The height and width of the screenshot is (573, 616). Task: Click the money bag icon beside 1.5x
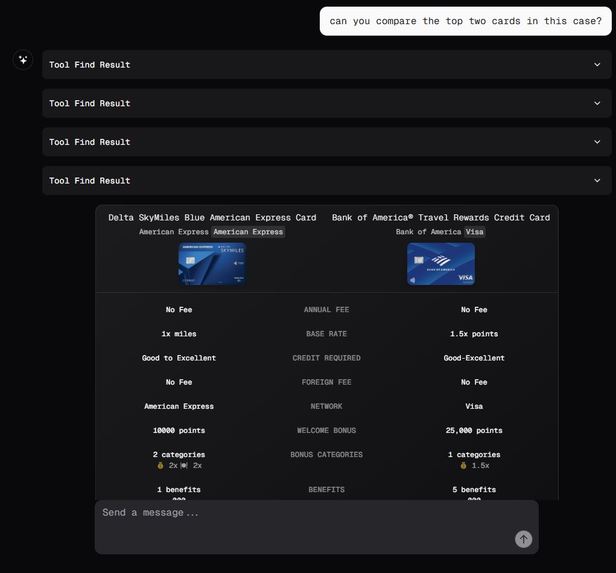(x=464, y=465)
